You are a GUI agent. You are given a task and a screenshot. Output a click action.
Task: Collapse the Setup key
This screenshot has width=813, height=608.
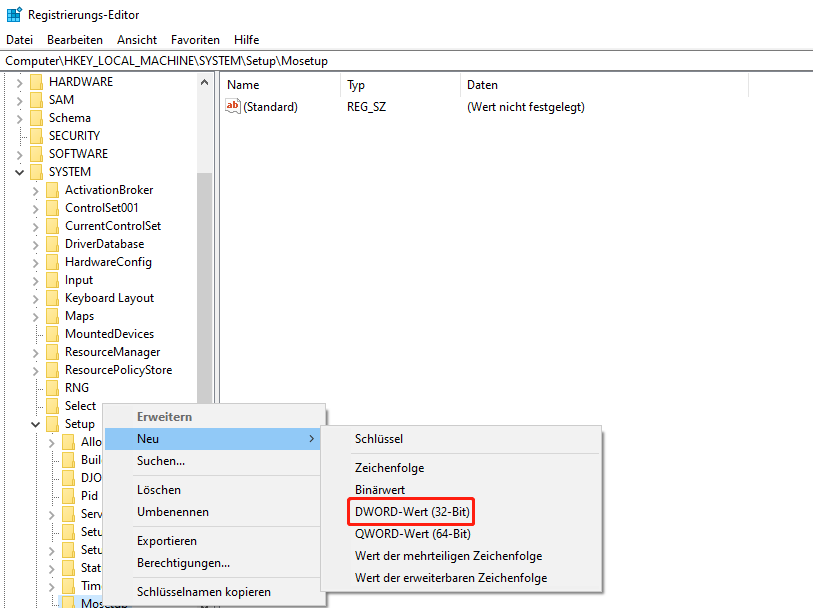pyautogui.click(x=36, y=425)
